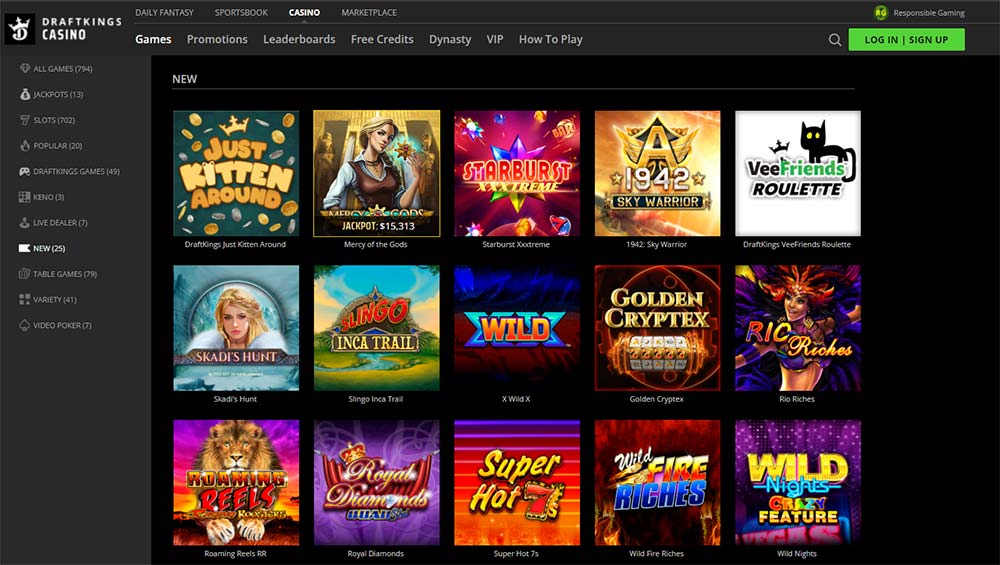1000x565 pixels.
Task: Select Variety (41) category
Action: pos(55,300)
